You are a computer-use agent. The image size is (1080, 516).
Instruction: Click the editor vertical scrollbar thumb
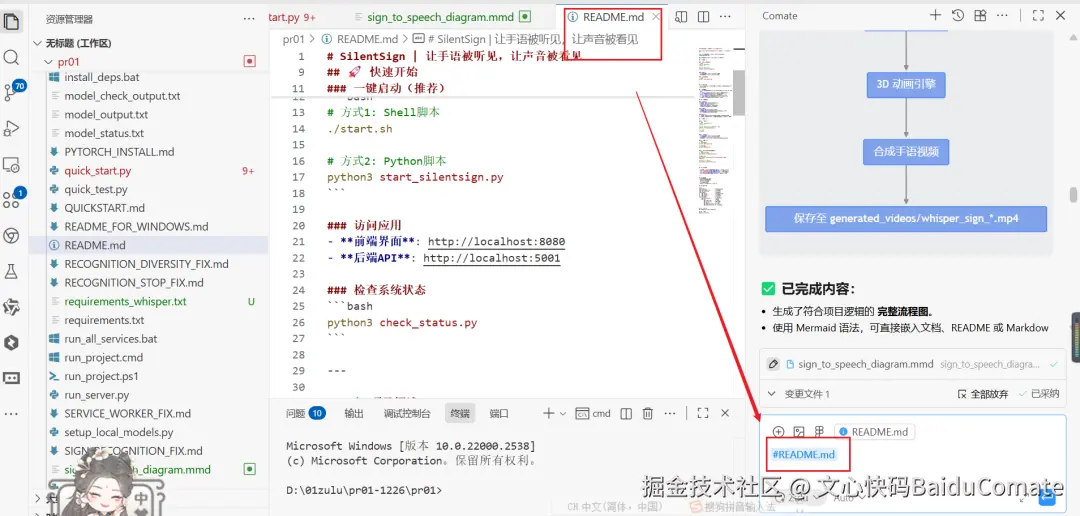click(x=738, y=93)
